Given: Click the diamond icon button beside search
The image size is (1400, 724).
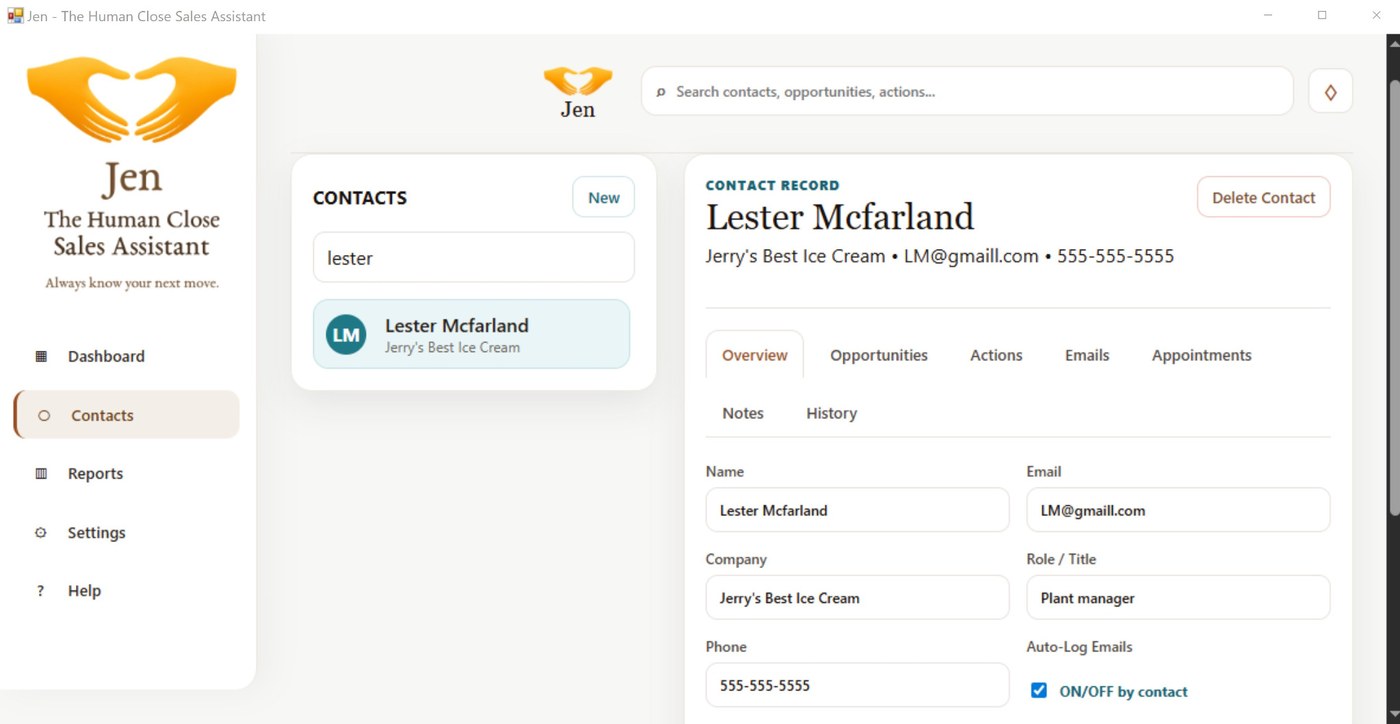Looking at the screenshot, I should point(1330,91).
